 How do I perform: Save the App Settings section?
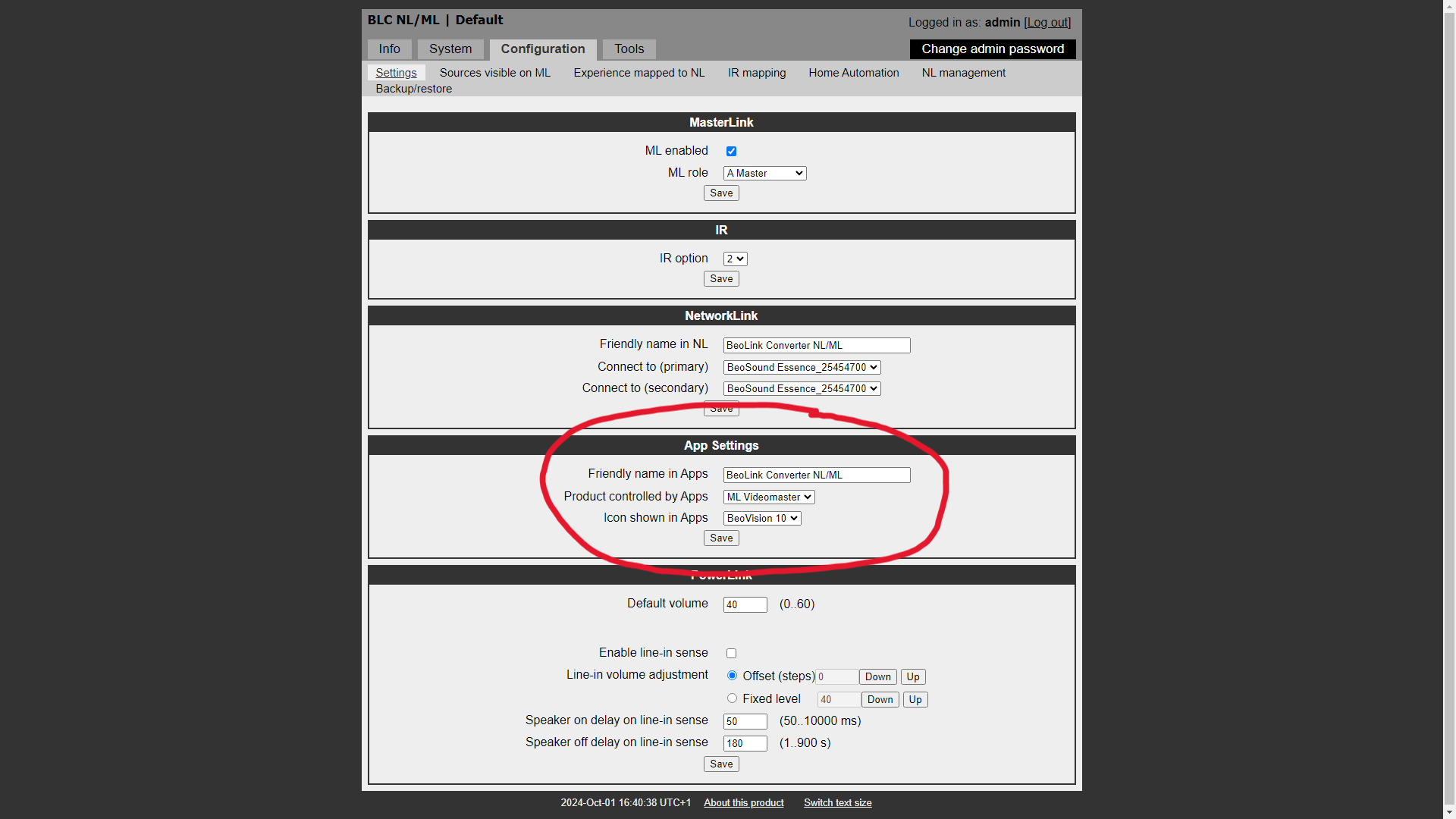[721, 538]
